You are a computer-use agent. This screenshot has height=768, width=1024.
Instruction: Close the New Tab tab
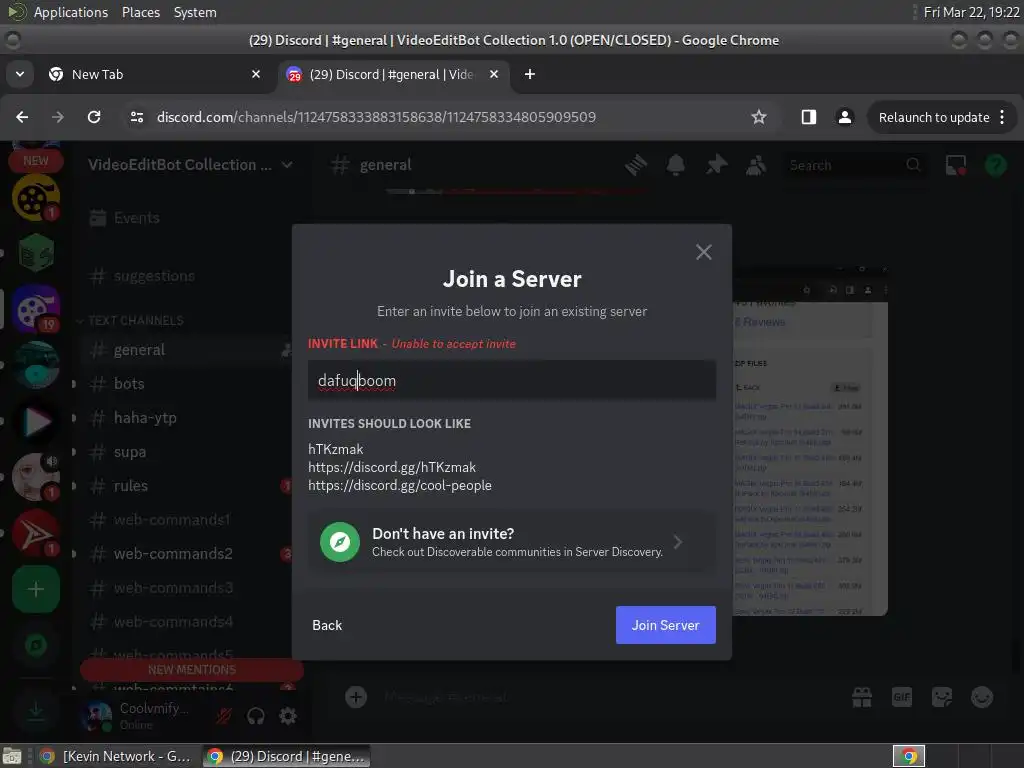(256, 74)
